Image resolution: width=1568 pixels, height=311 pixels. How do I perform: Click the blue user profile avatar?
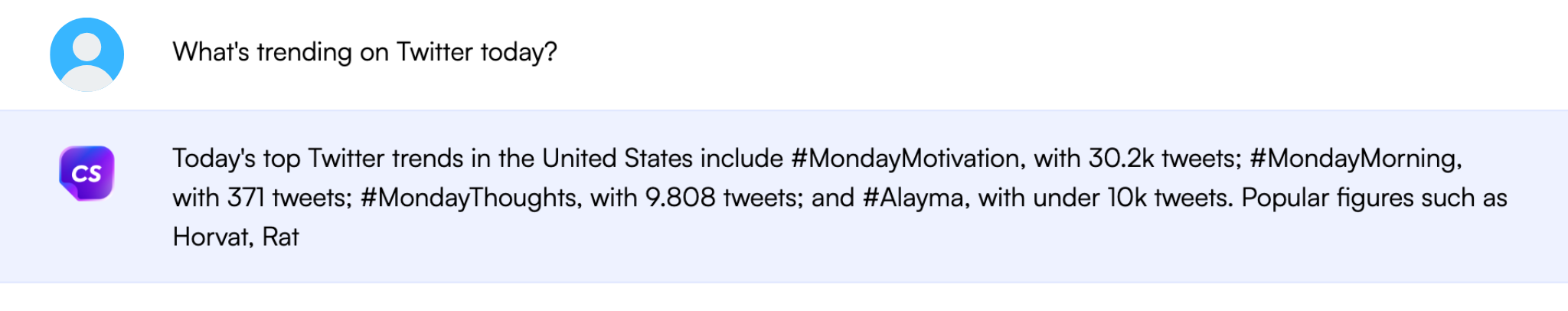(87, 54)
